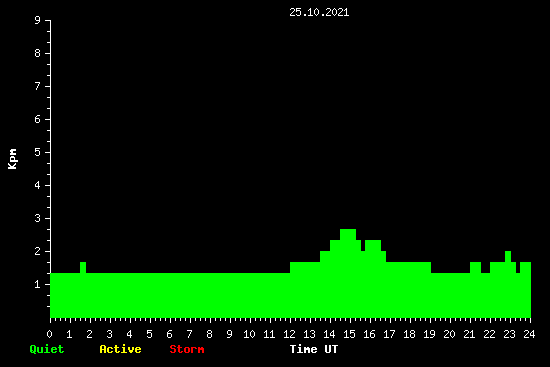Click the hour 0 label on time axis
The image size is (550, 367).
49,334
